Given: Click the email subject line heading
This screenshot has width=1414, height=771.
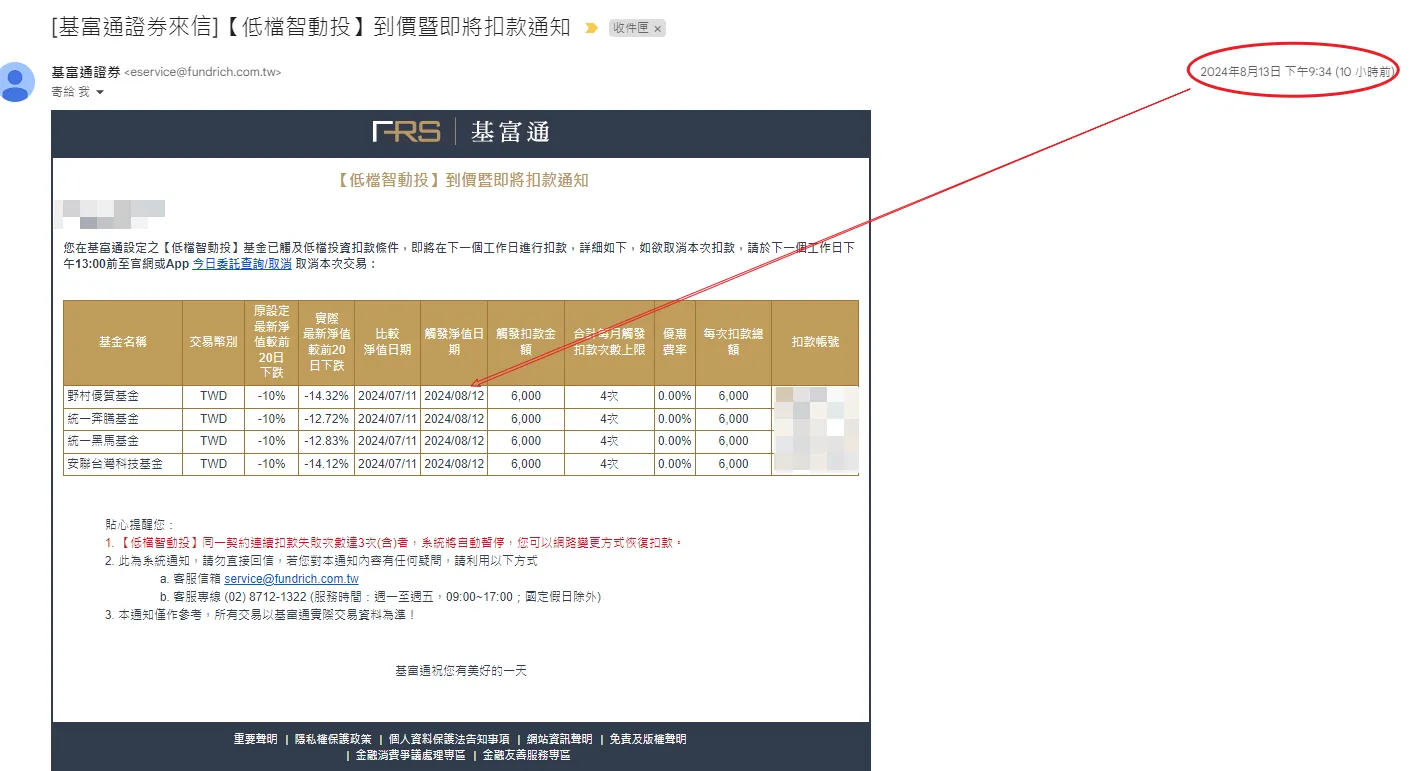Looking at the screenshot, I should pyautogui.click(x=309, y=28).
